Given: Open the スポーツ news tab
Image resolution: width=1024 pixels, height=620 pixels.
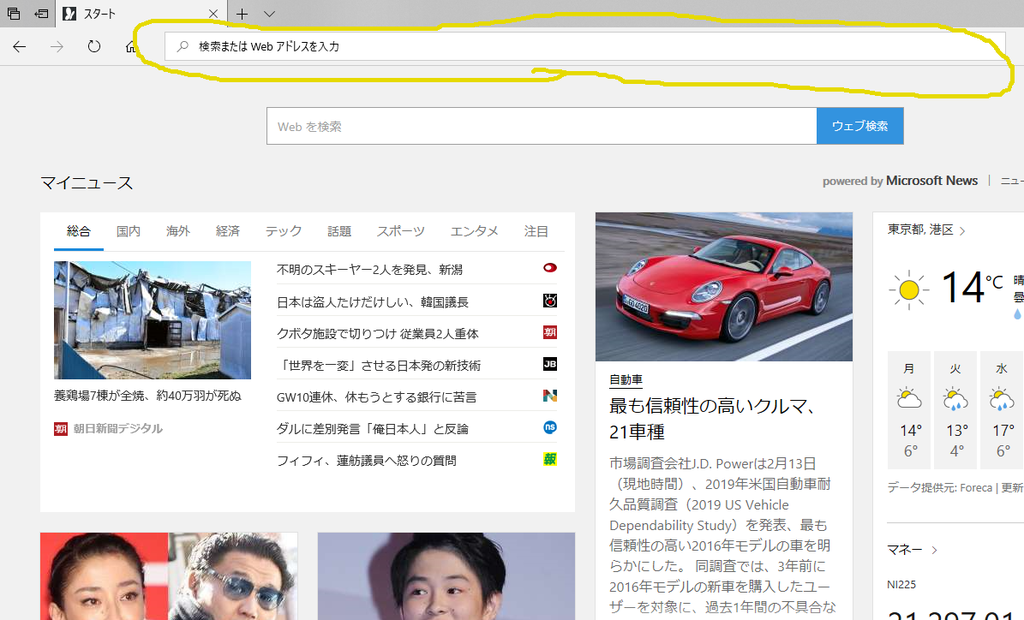Looking at the screenshot, I should coord(400,231).
